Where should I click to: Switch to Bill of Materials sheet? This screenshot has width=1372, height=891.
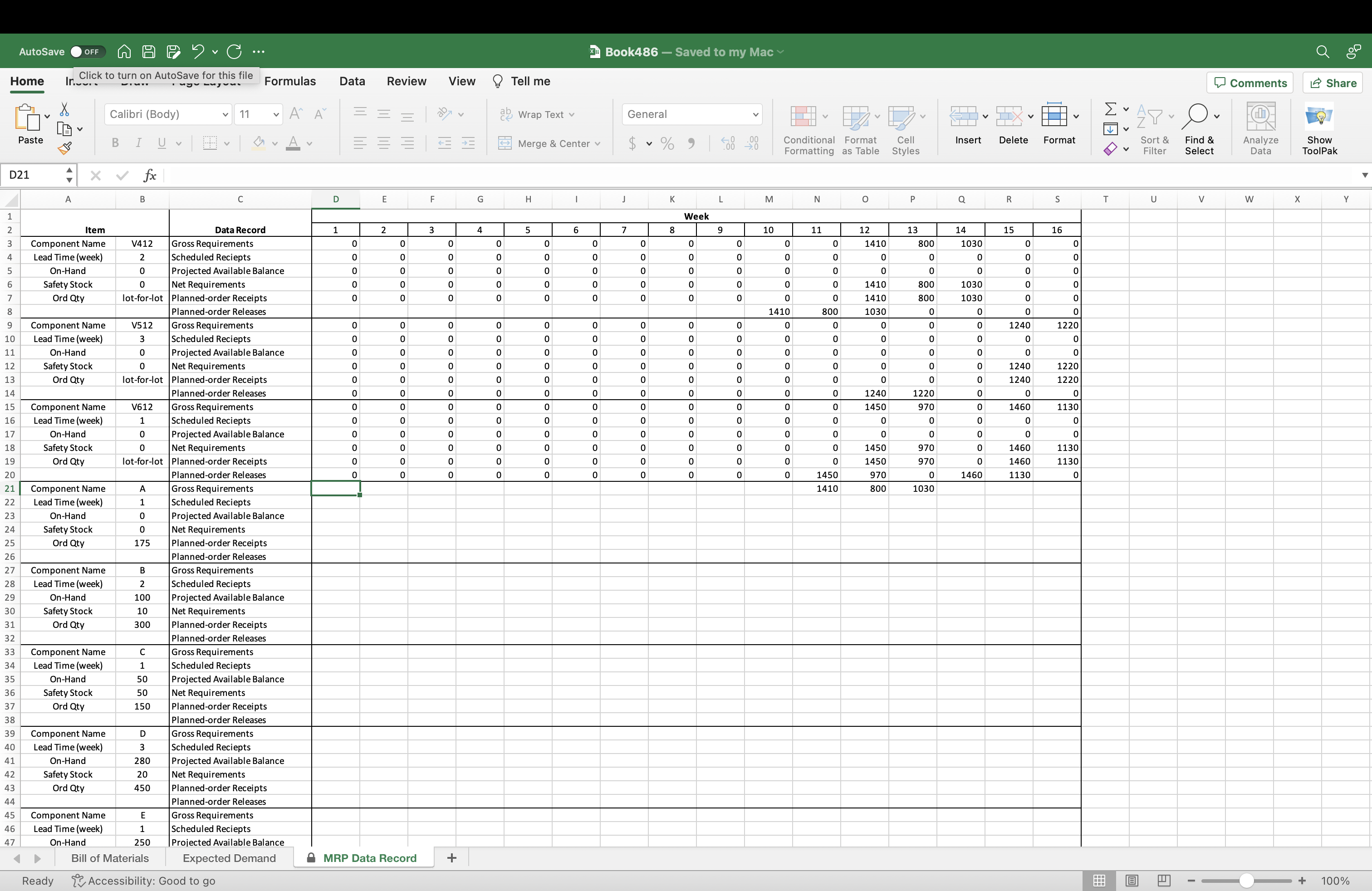(109, 858)
